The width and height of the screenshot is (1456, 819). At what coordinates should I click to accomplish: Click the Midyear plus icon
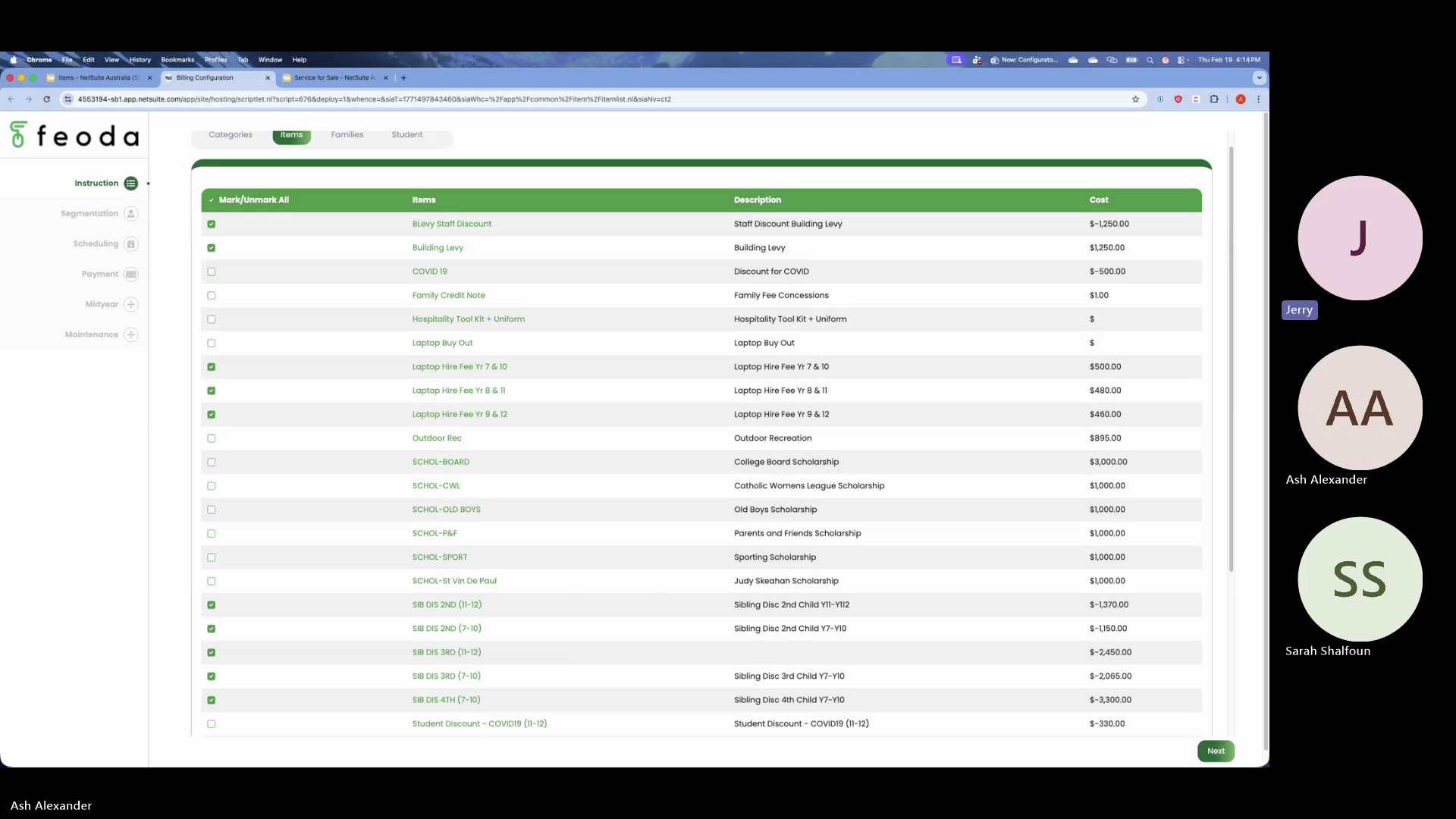[131, 305]
